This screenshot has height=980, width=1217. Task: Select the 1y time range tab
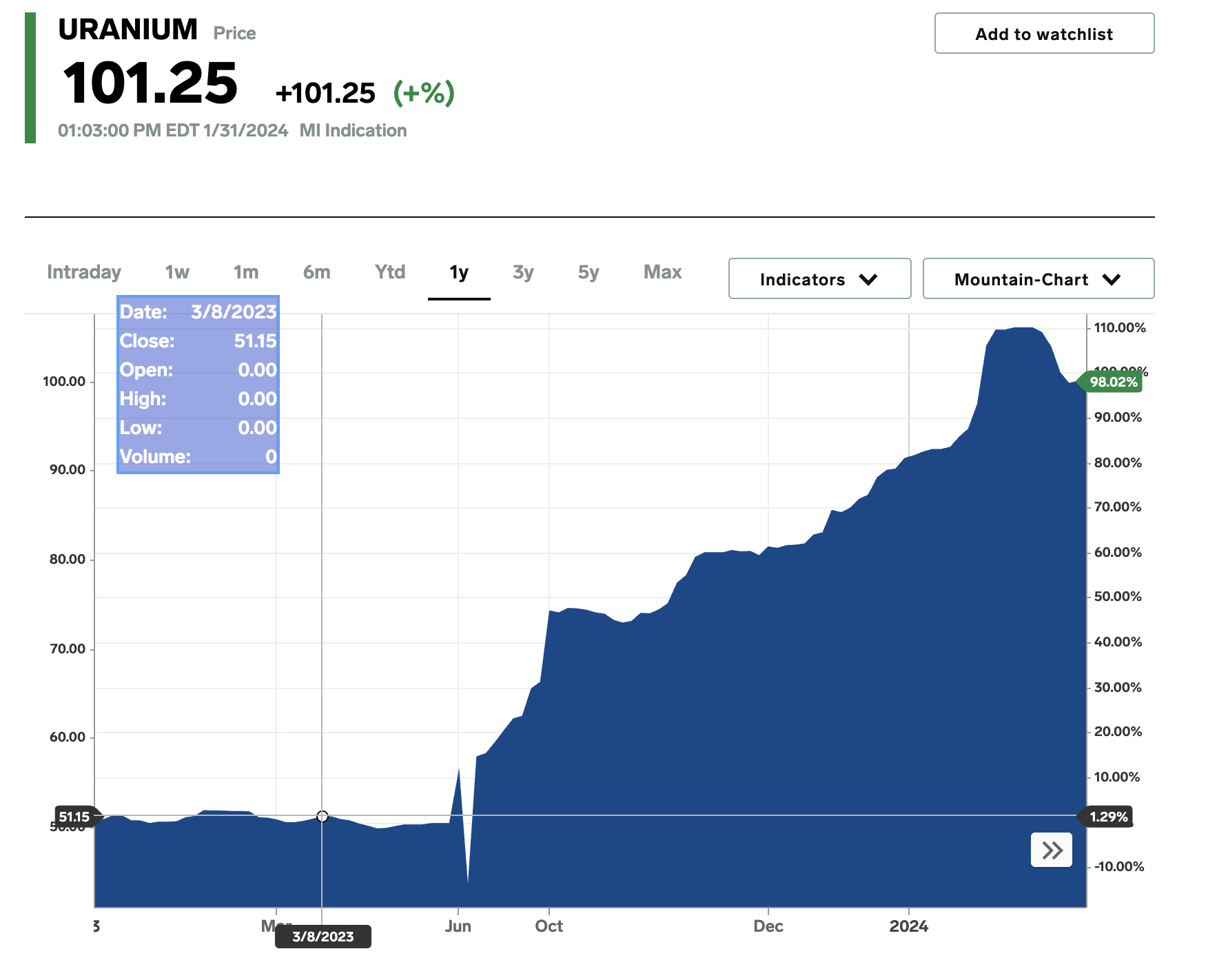[x=459, y=273]
